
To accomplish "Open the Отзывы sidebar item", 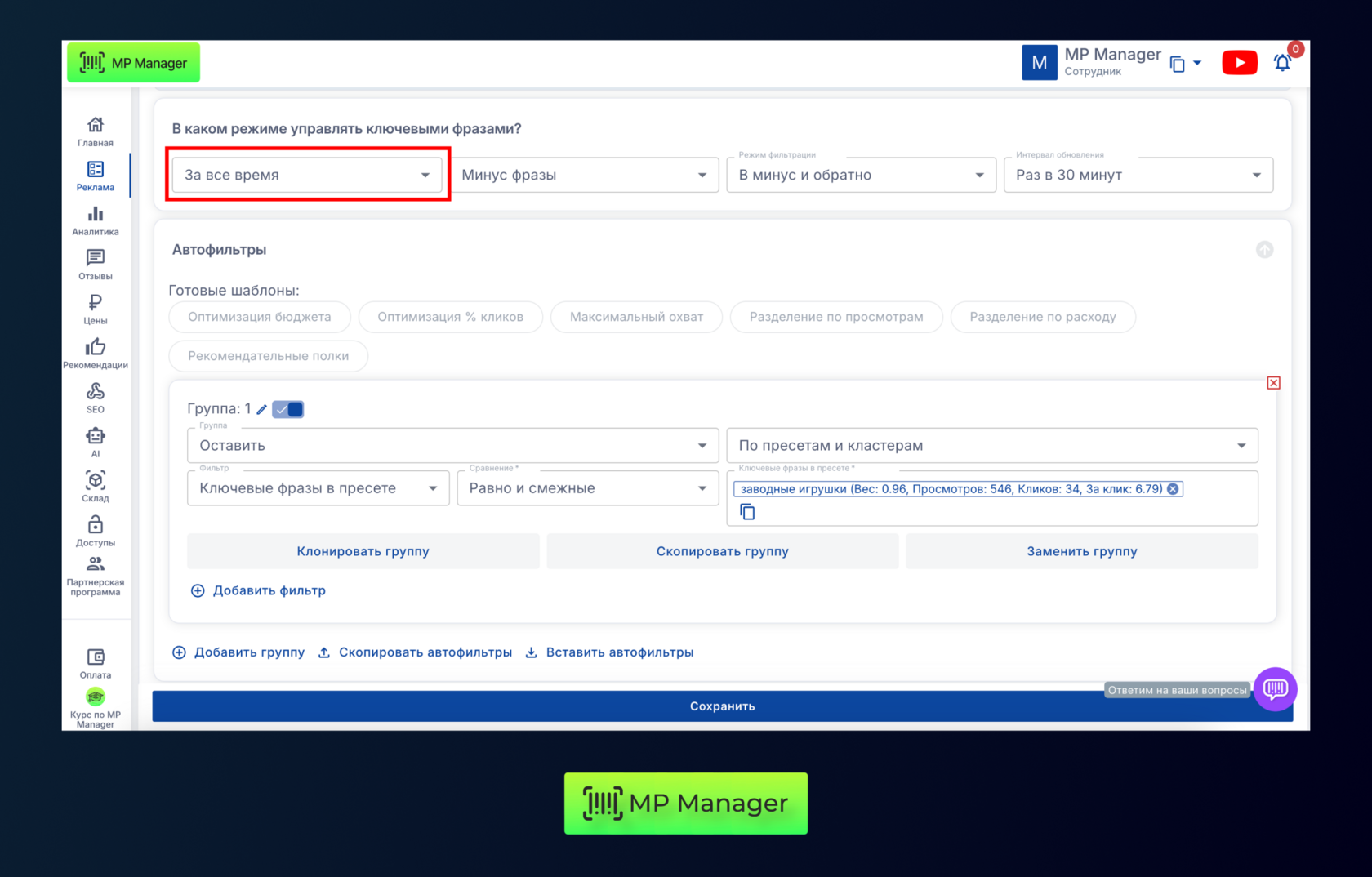I will [96, 265].
